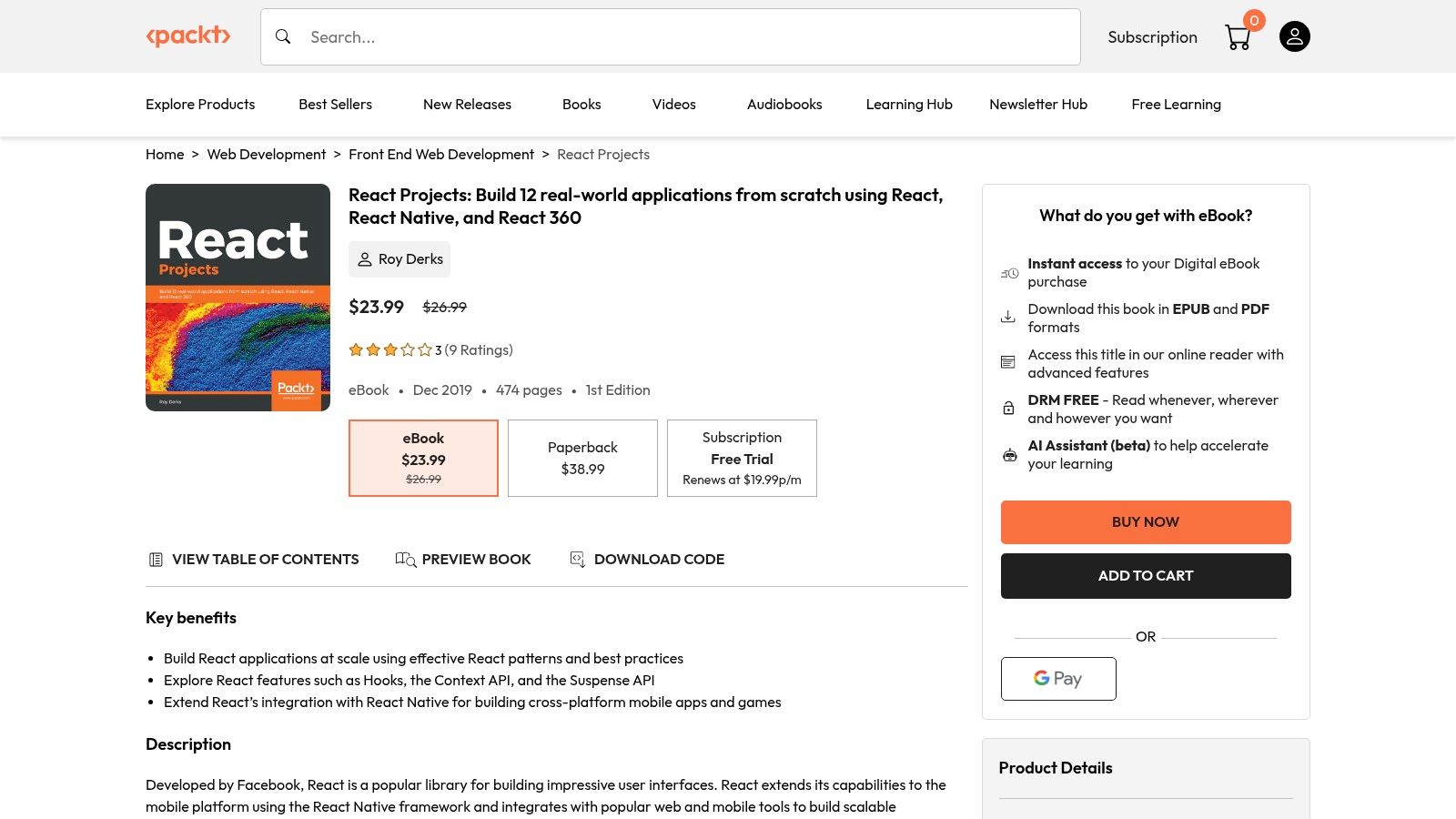Click the (9 Ratings) text
This screenshot has width=1456, height=819.
tap(479, 350)
